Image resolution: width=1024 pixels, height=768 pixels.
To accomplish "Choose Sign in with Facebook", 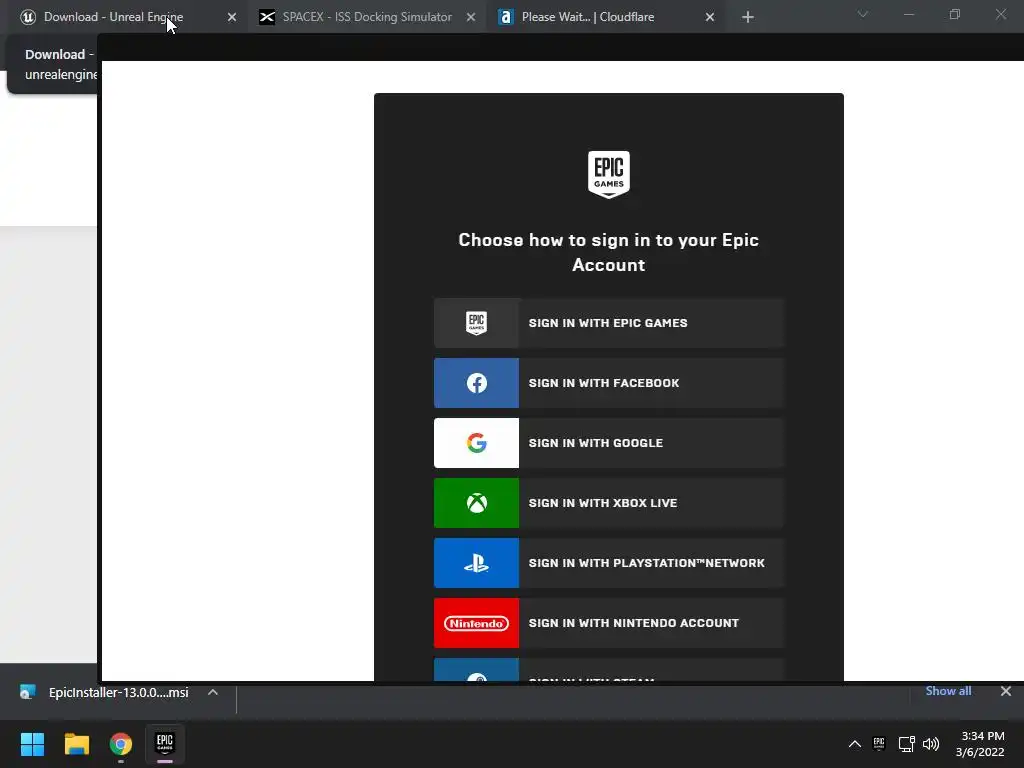I will coord(609,383).
